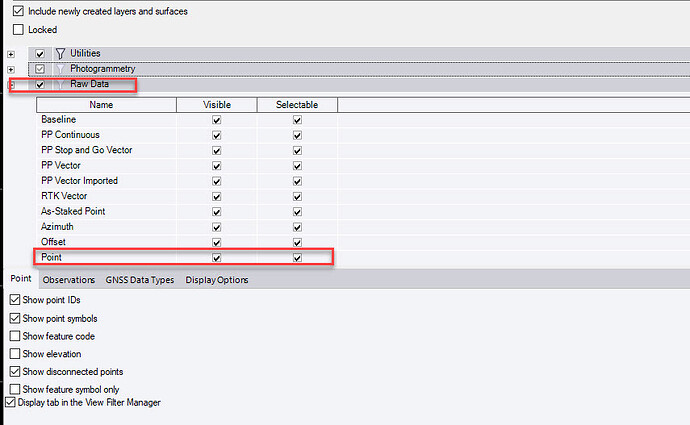Disable Selectable for RTK Vector
690x425 pixels.
coord(297,196)
